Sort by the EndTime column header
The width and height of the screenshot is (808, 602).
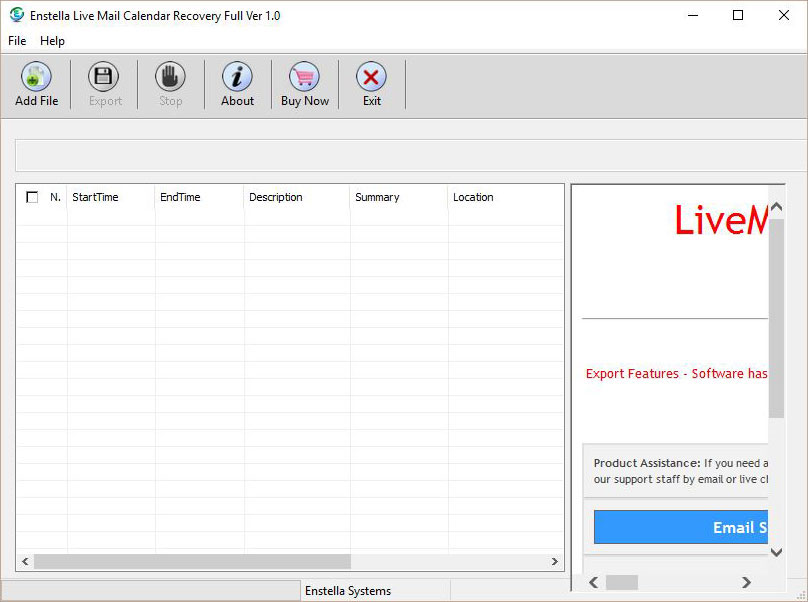coord(180,197)
